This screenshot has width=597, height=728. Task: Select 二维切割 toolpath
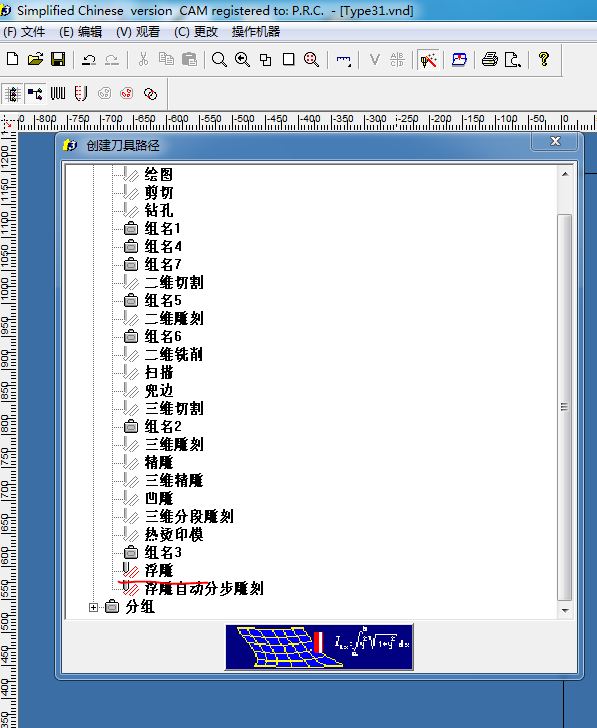point(174,282)
